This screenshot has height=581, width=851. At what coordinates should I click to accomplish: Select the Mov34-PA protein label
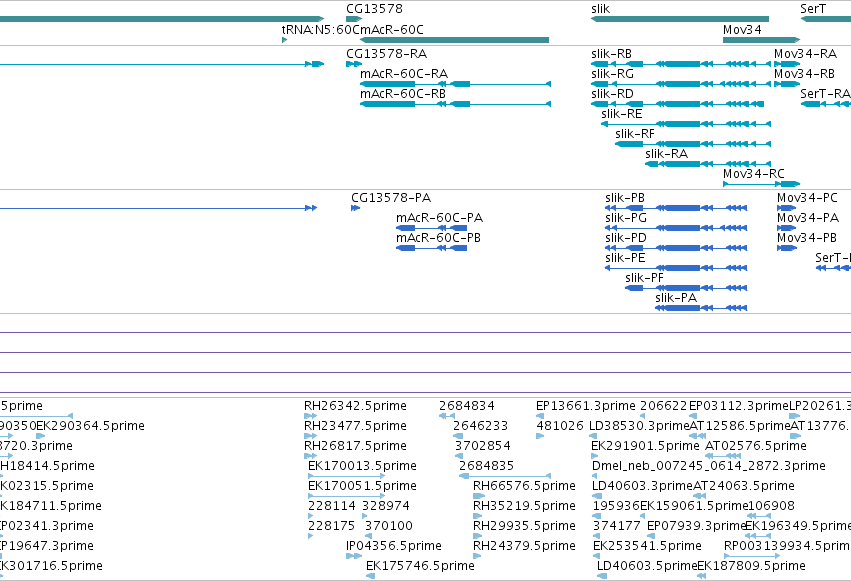(808, 218)
